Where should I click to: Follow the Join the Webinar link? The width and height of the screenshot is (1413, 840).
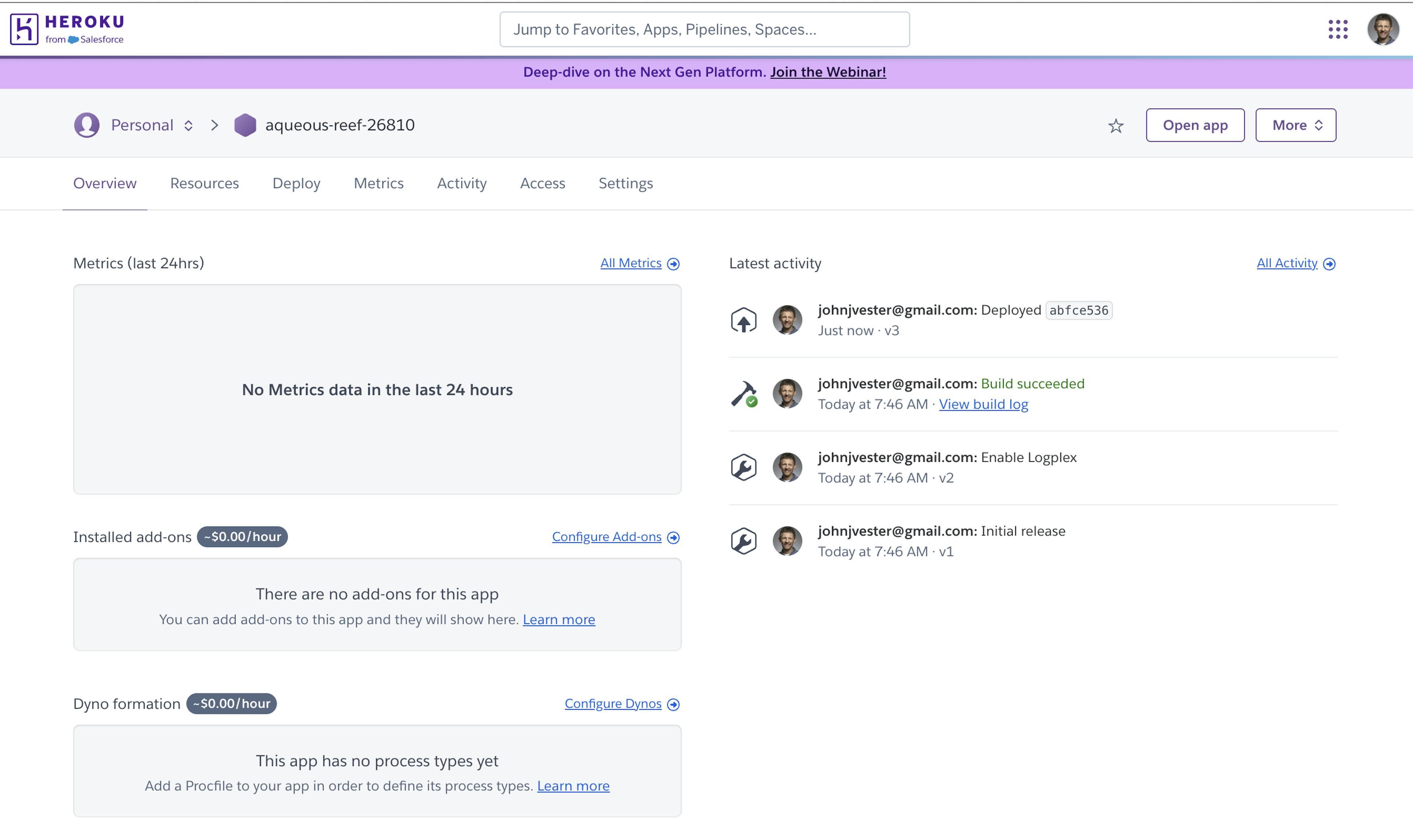pos(828,72)
